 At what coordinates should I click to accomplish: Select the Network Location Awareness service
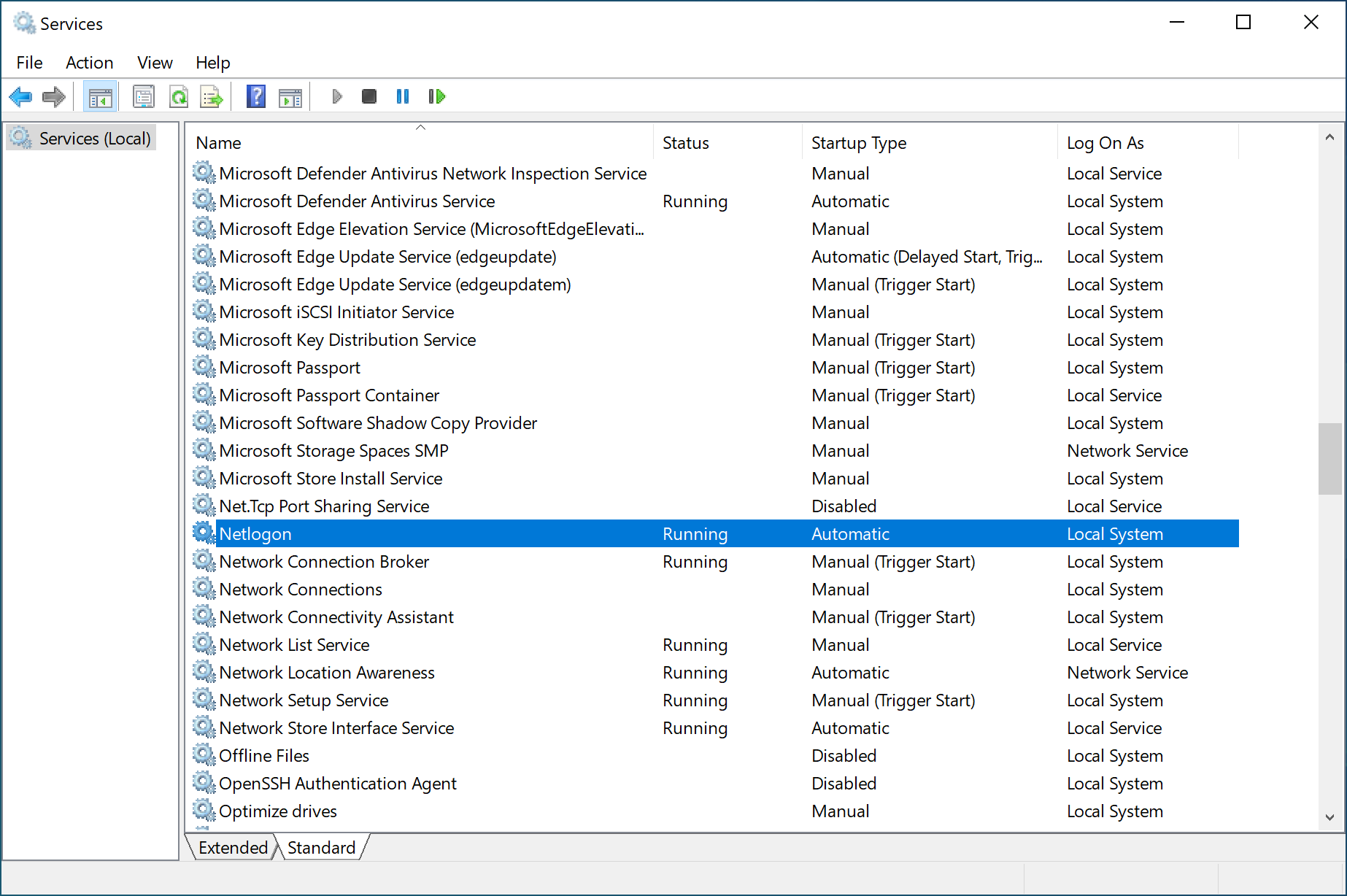click(x=326, y=673)
